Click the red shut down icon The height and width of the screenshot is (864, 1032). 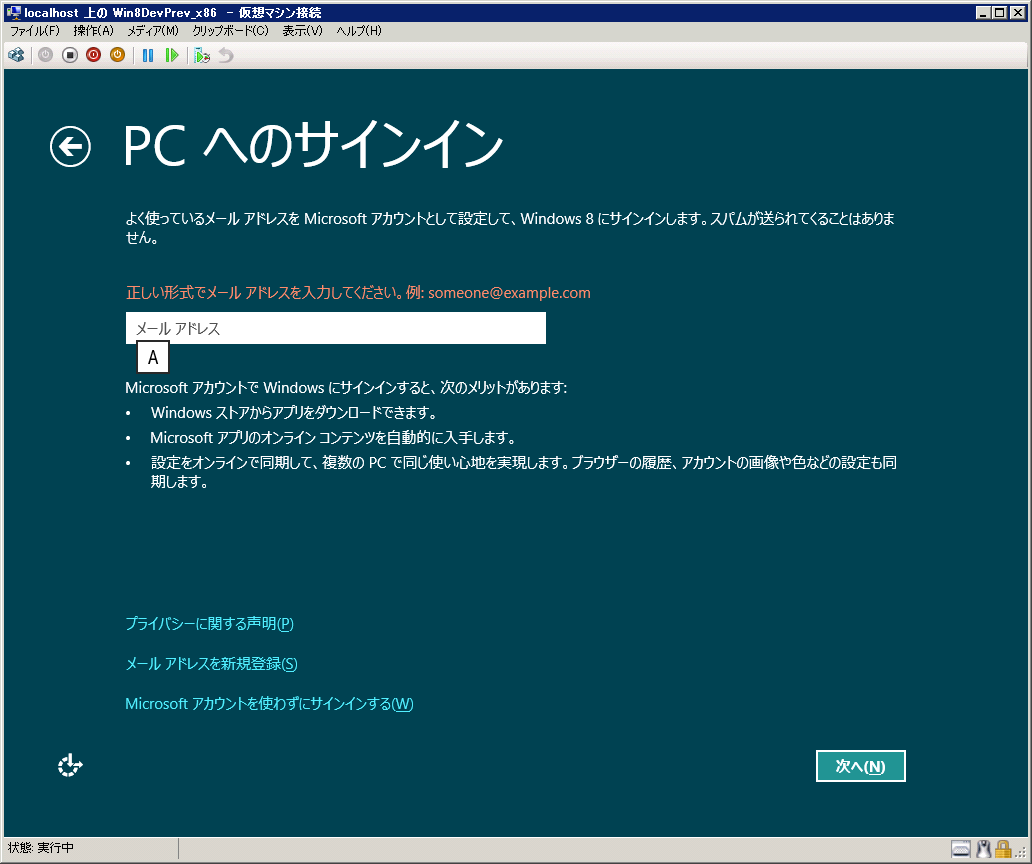click(93, 55)
